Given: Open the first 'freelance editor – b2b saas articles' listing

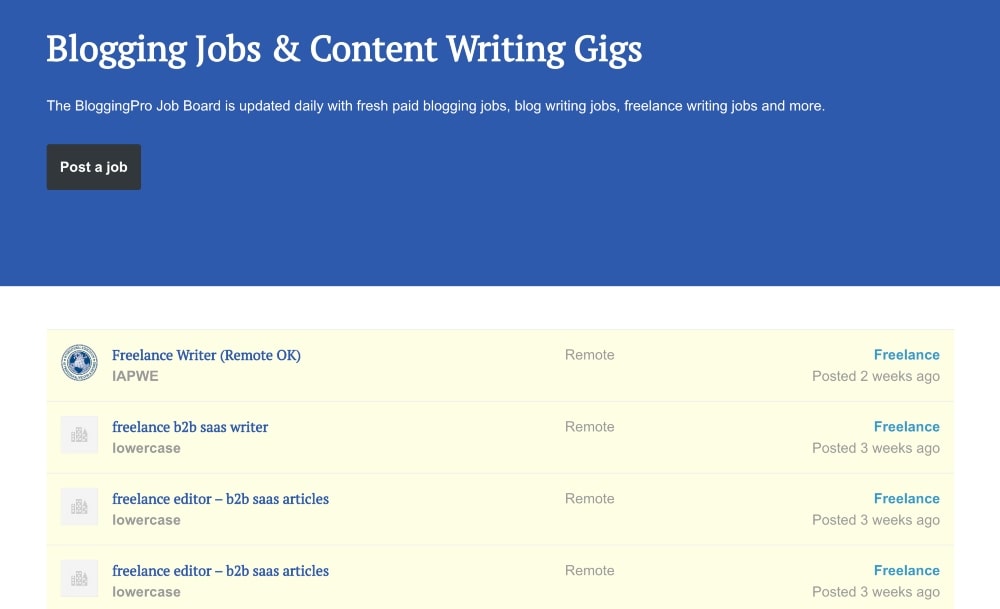Looking at the screenshot, I should tap(221, 499).
